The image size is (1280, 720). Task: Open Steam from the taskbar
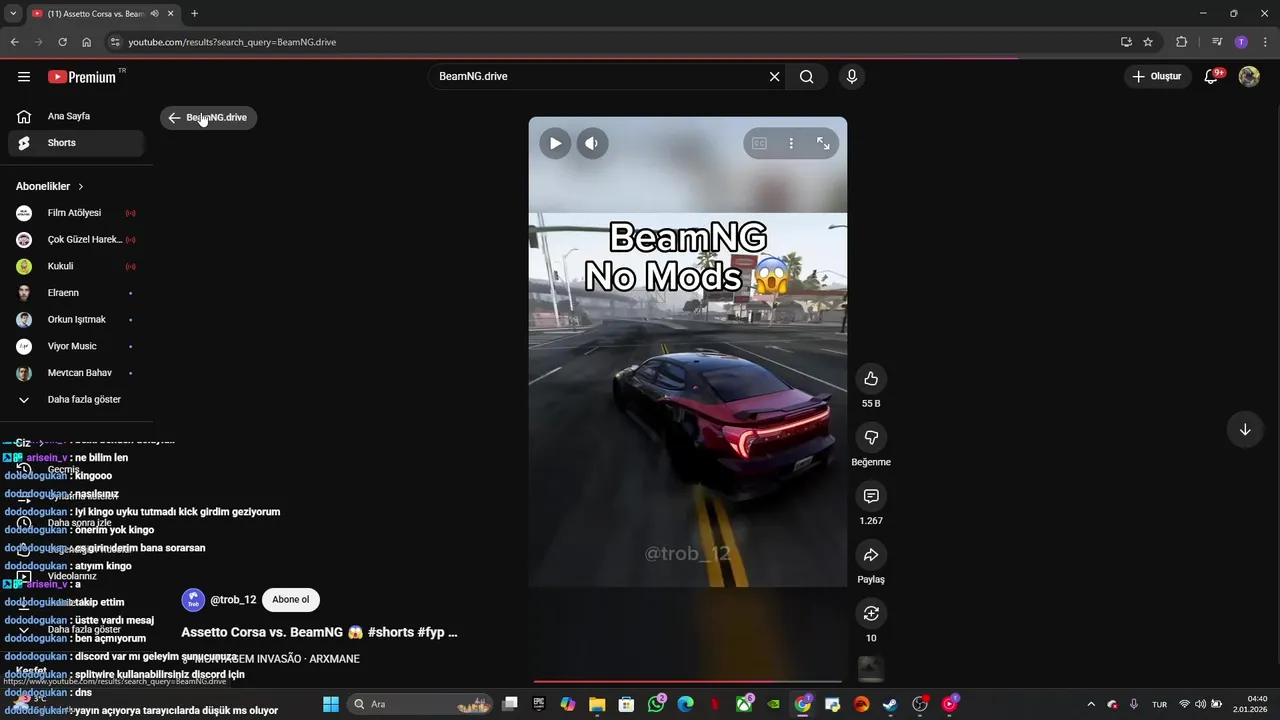click(x=890, y=704)
